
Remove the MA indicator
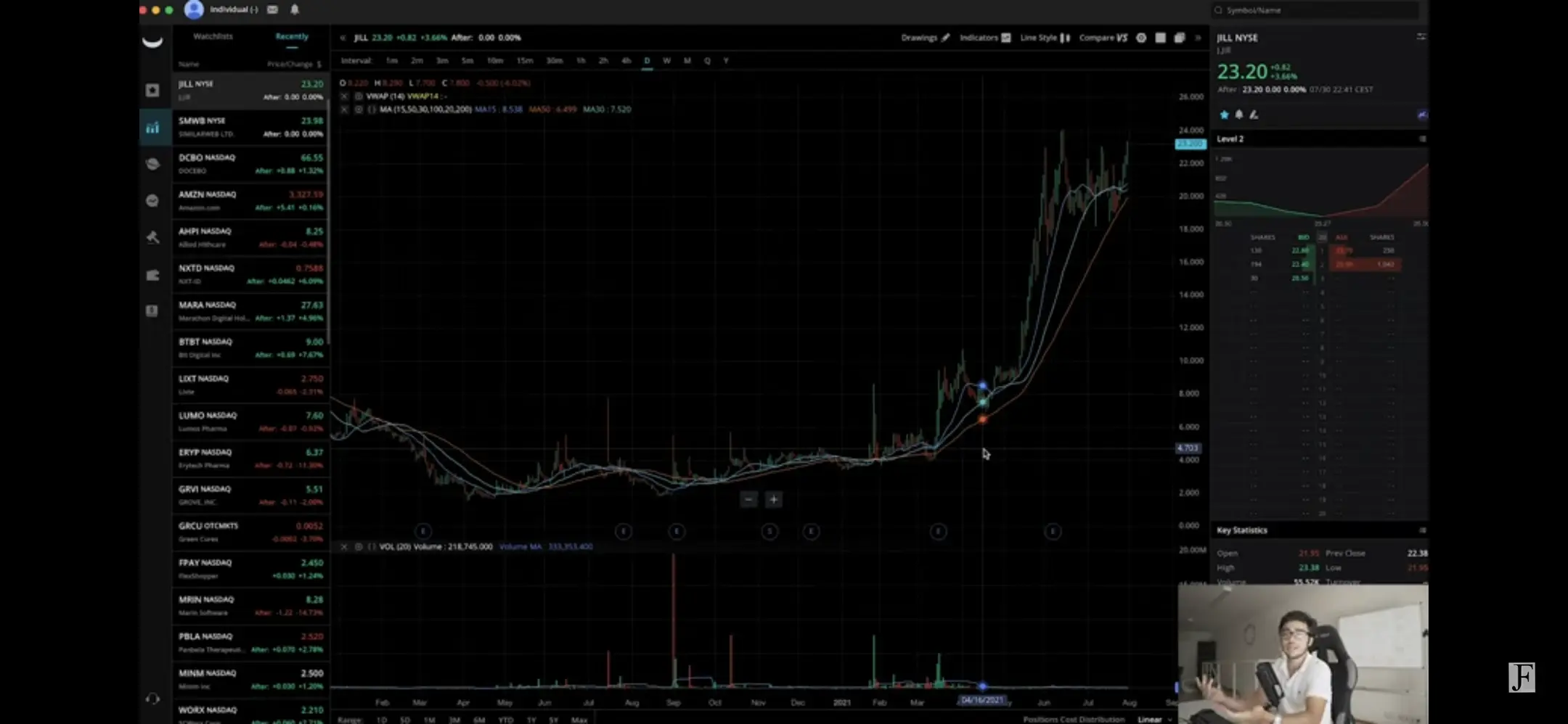tap(344, 110)
